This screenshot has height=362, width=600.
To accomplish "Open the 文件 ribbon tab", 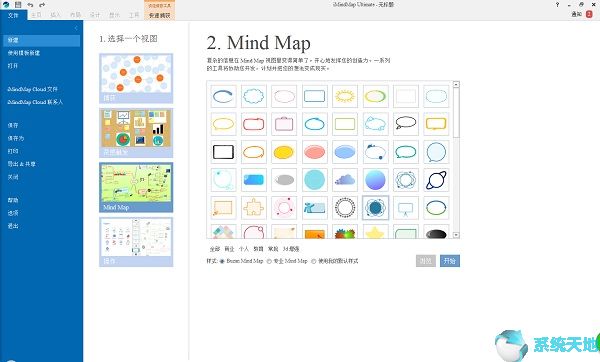I will pyautogui.click(x=13, y=15).
